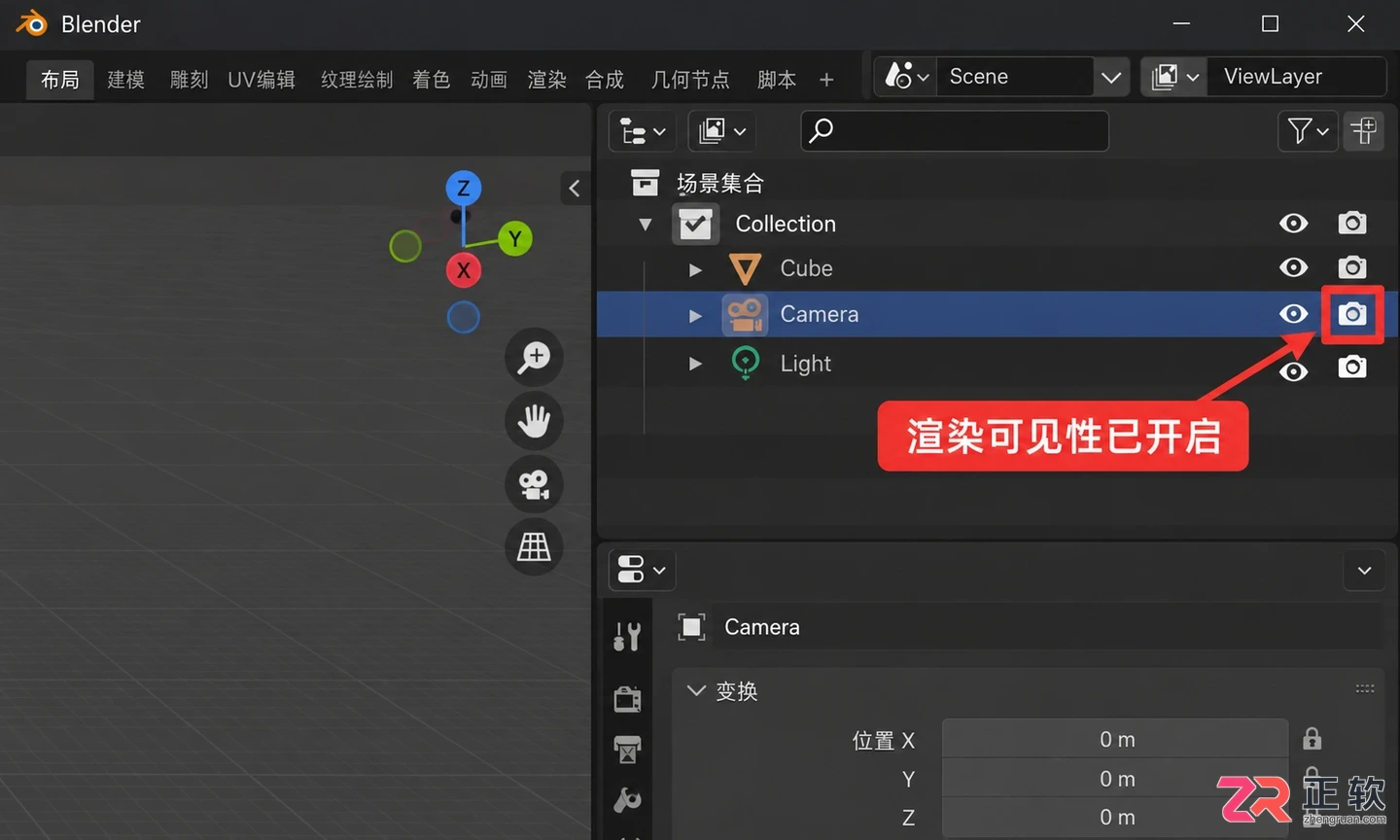Open the wrench properties tab
The height and width of the screenshot is (840, 1400).
tap(627, 800)
